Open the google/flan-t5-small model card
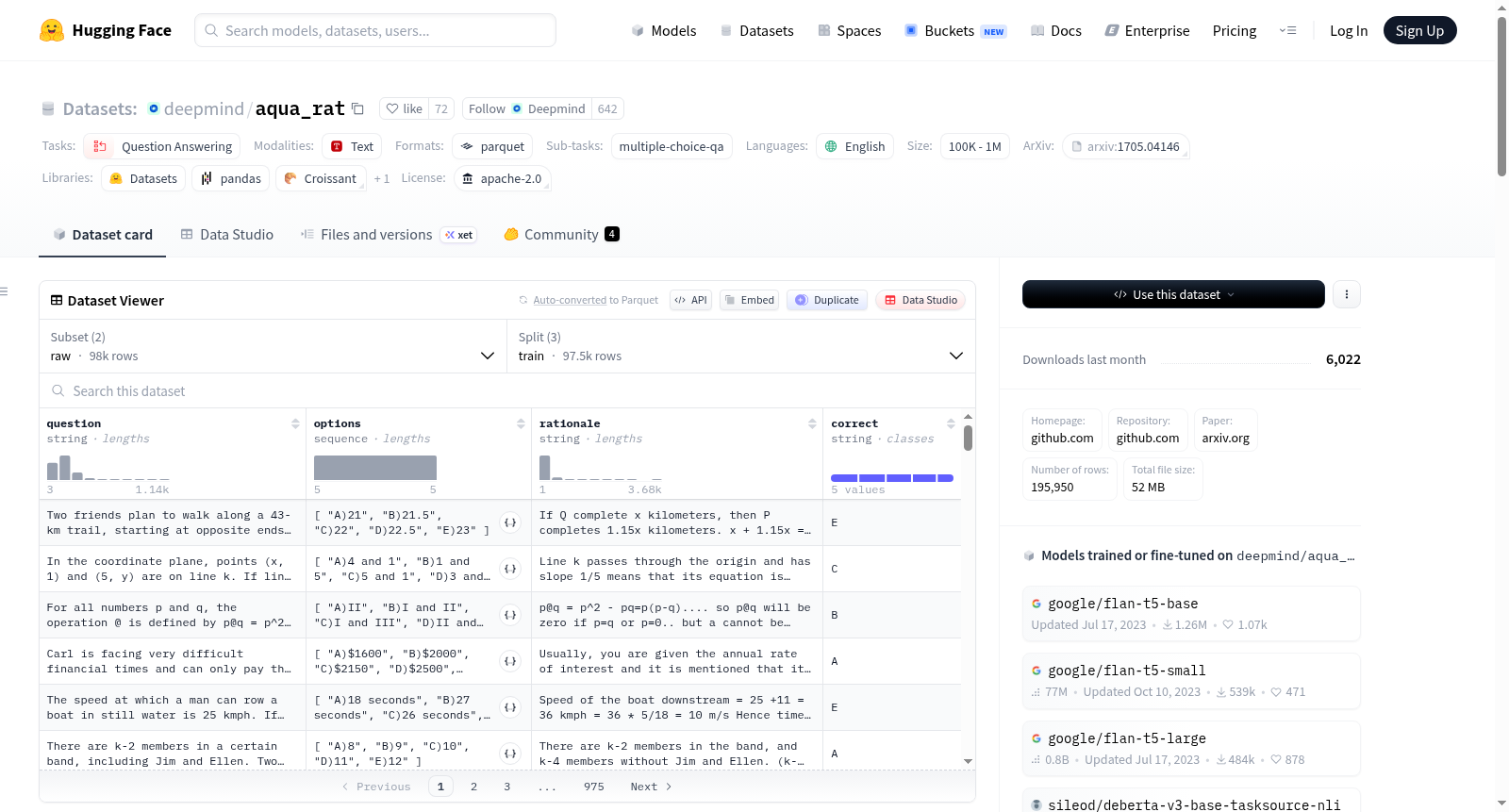Screen dimensions: 1509x812 1191,681
